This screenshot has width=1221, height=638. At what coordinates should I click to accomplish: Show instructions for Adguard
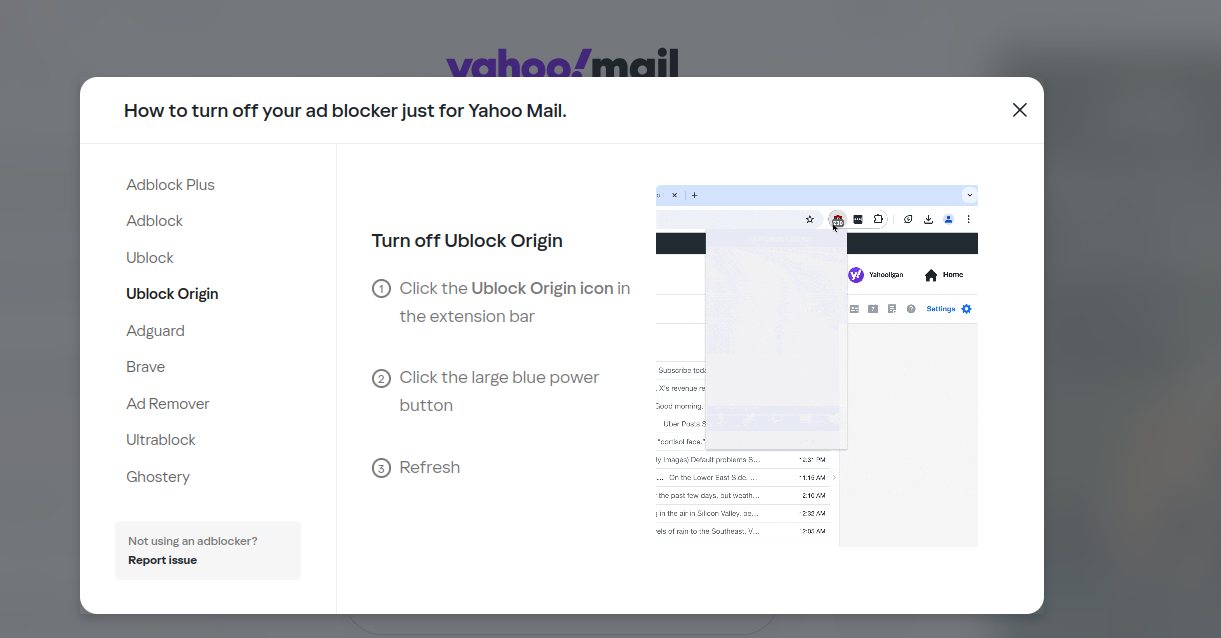[155, 331]
